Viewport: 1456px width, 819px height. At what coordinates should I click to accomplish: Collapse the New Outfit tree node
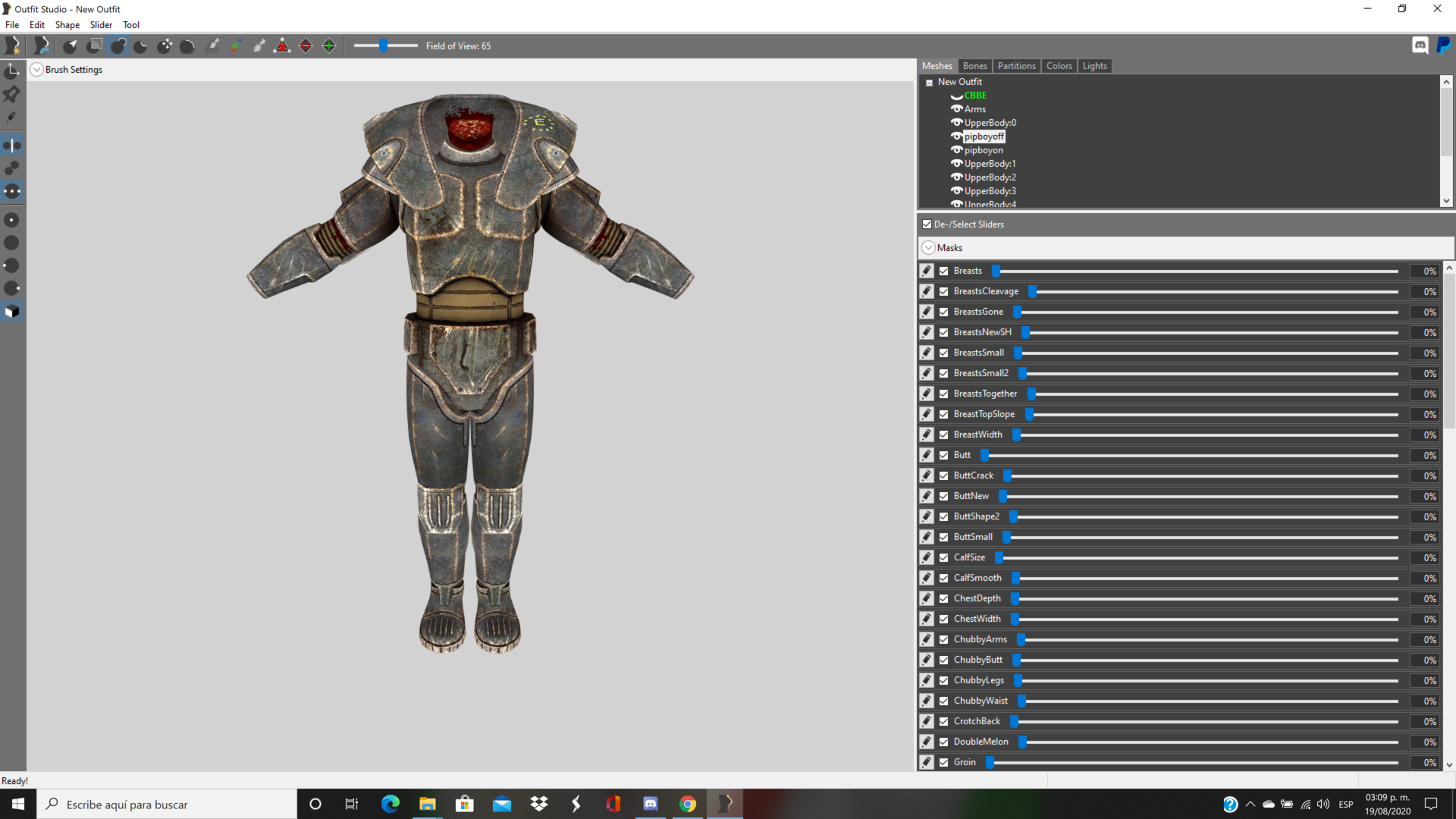point(929,83)
